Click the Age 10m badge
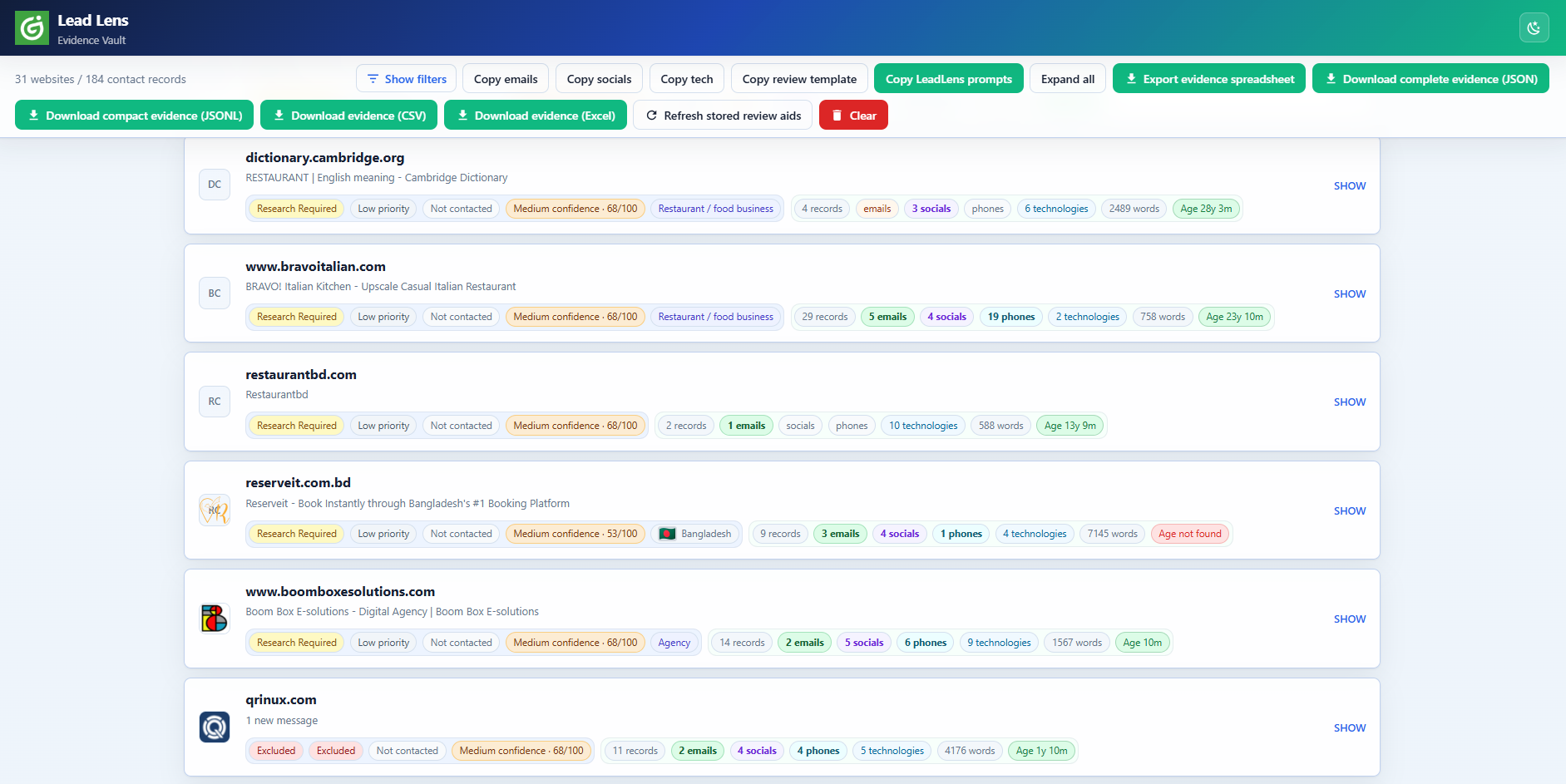This screenshot has height=784, width=1566. 1143,643
